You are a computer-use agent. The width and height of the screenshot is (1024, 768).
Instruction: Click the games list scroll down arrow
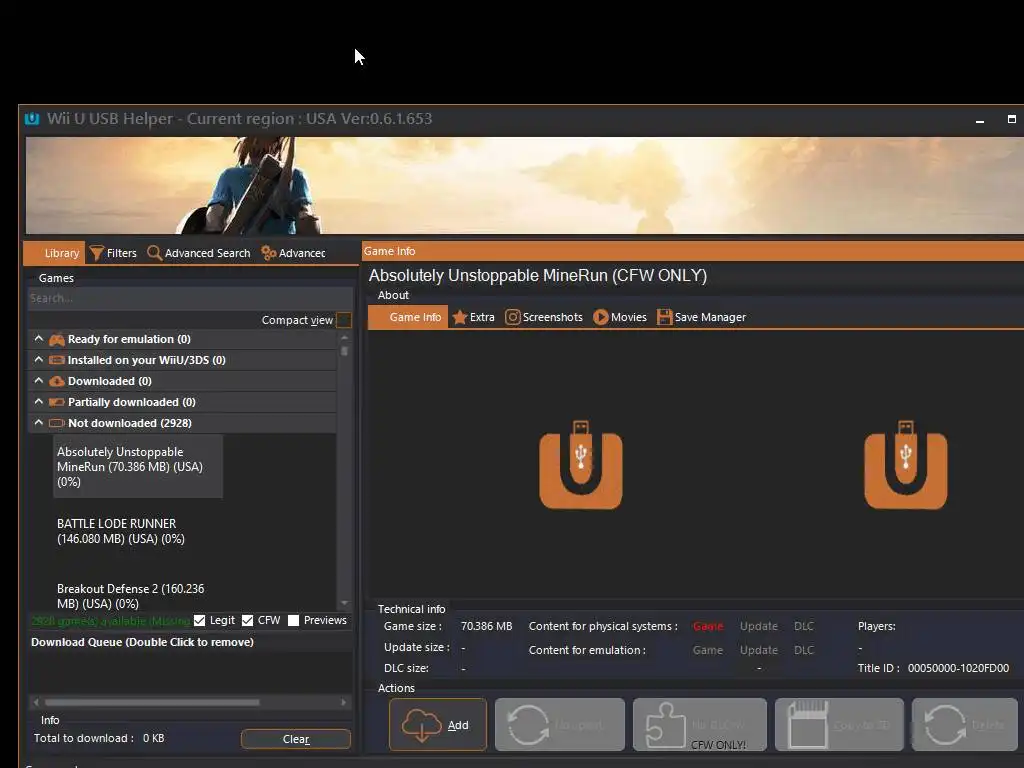click(x=344, y=603)
